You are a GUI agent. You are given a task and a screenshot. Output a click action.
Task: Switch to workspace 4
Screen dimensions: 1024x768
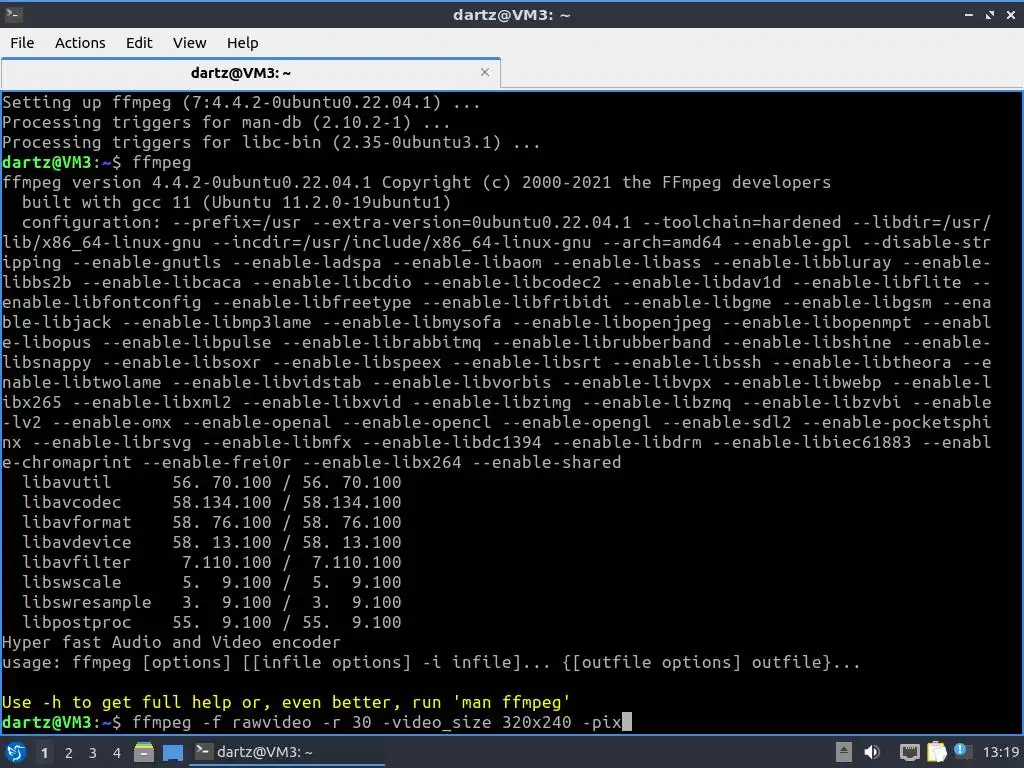point(117,753)
